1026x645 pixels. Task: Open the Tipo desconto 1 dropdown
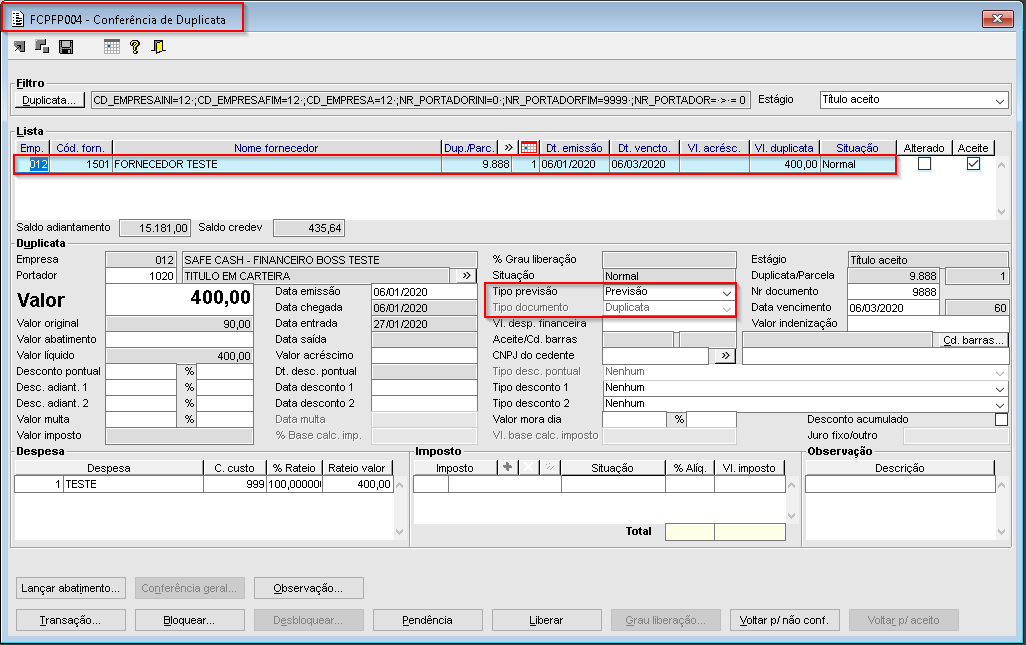pos(999,388)
